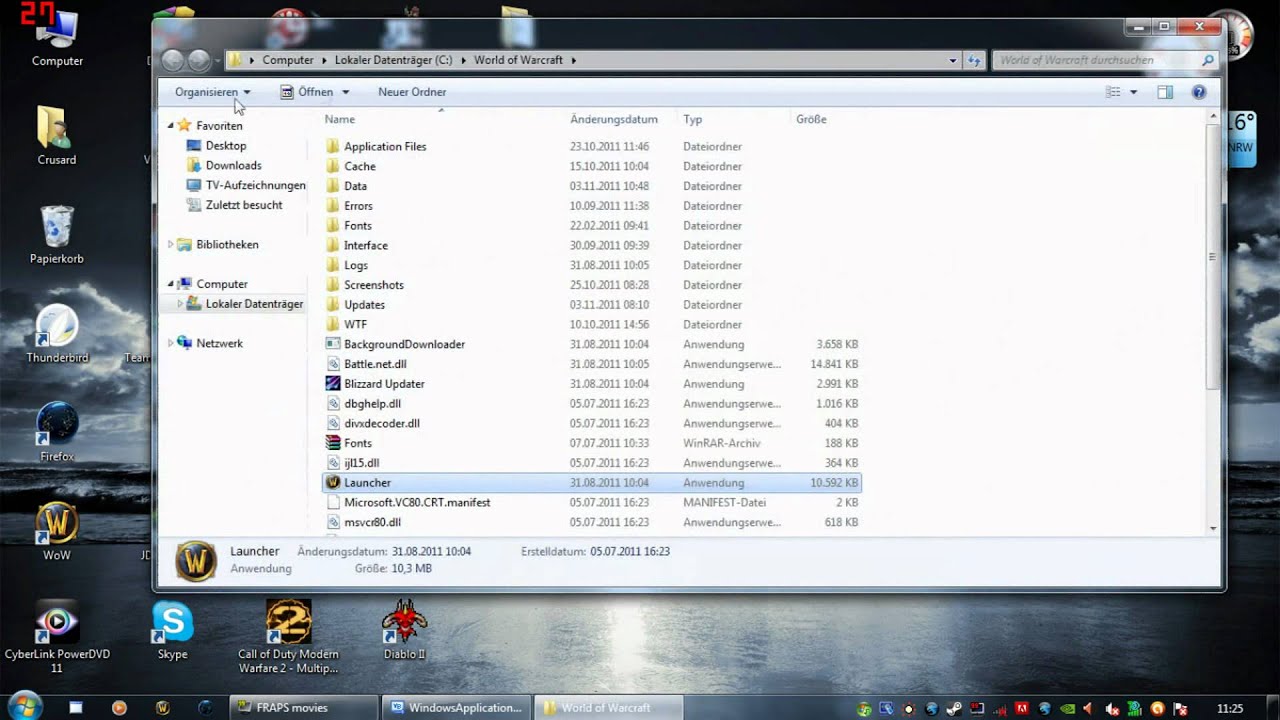Click the Öffnen toolbar button
Screen dimensions: 1280x720
tap(307, 92)
